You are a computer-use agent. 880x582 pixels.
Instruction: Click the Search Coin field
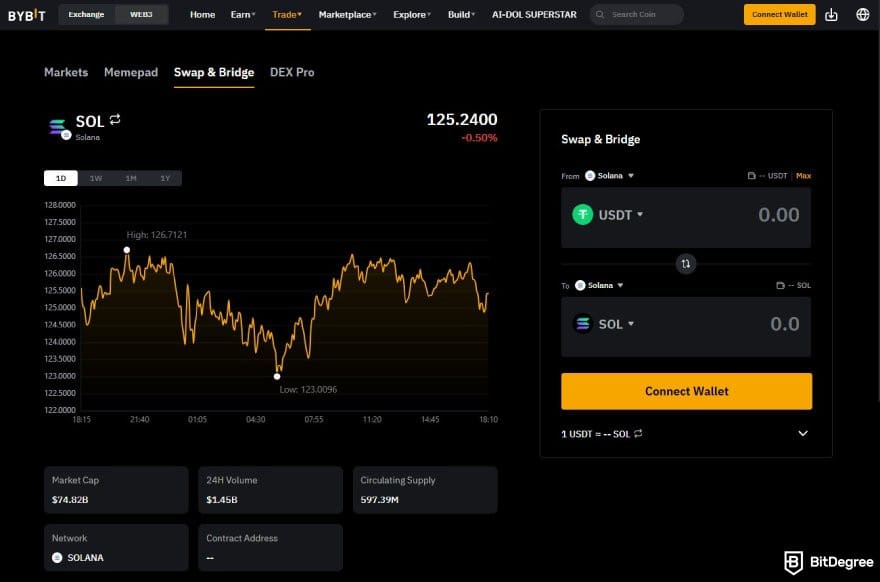(x=636, y=15)
